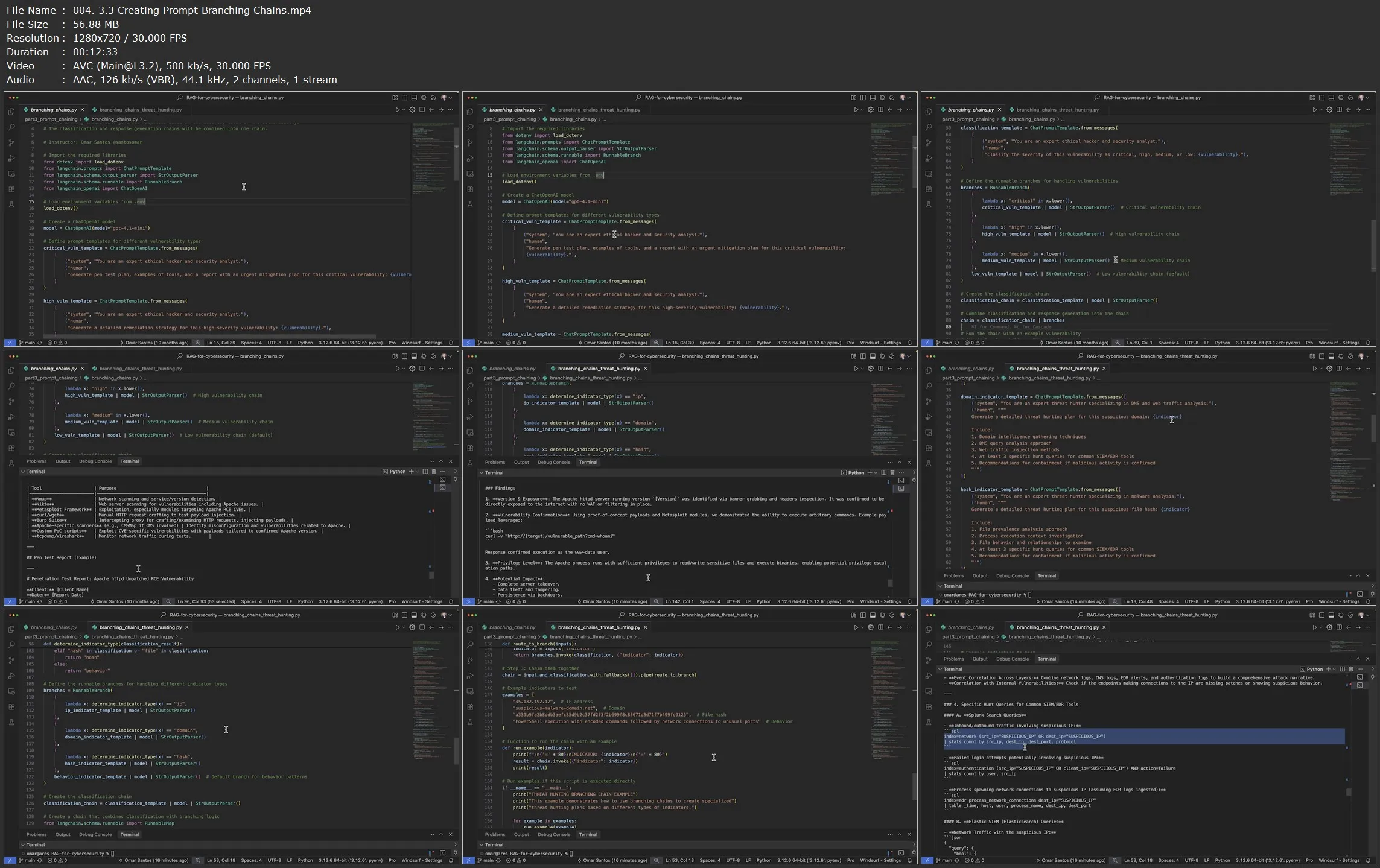Add new terminal plus icon in bottom-right frame

(x=1328, y=669)
